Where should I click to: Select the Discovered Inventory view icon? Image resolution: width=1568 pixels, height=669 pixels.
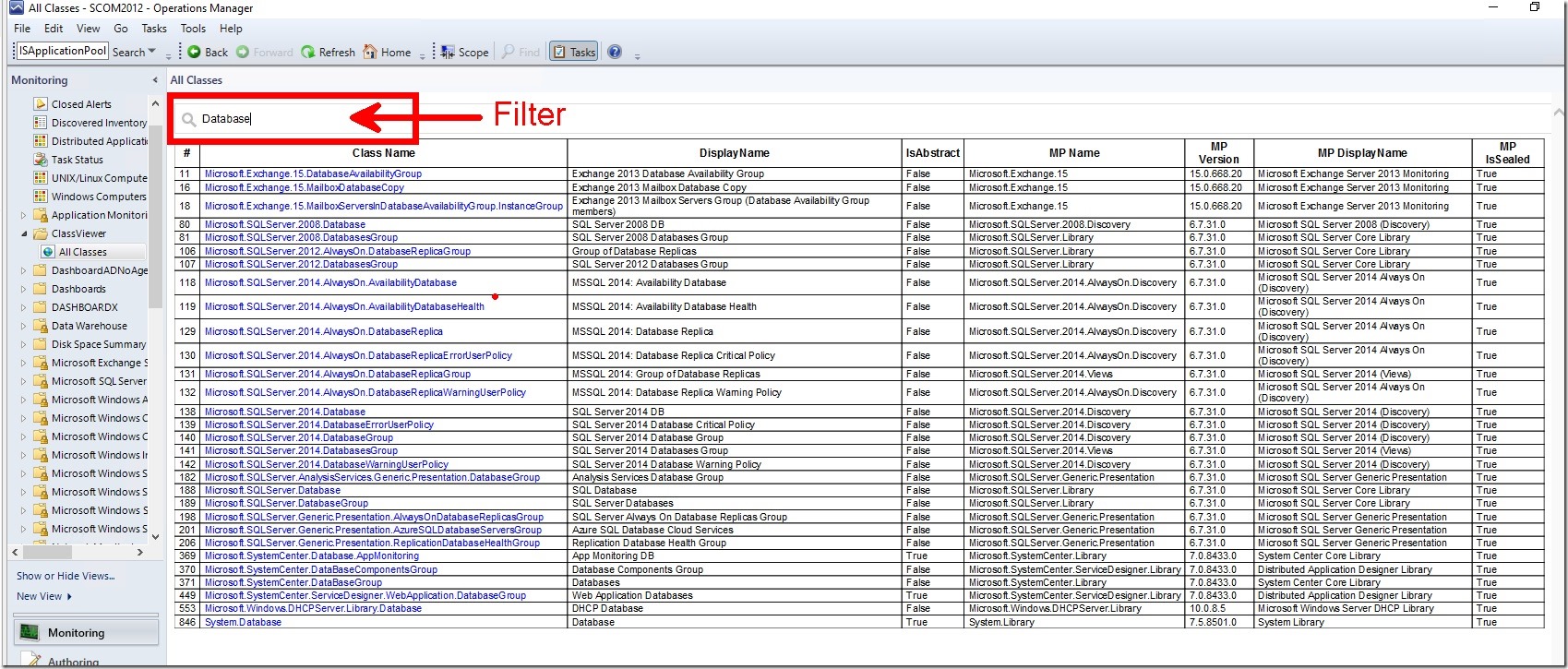pyautogui.click(x=41, y=123)
